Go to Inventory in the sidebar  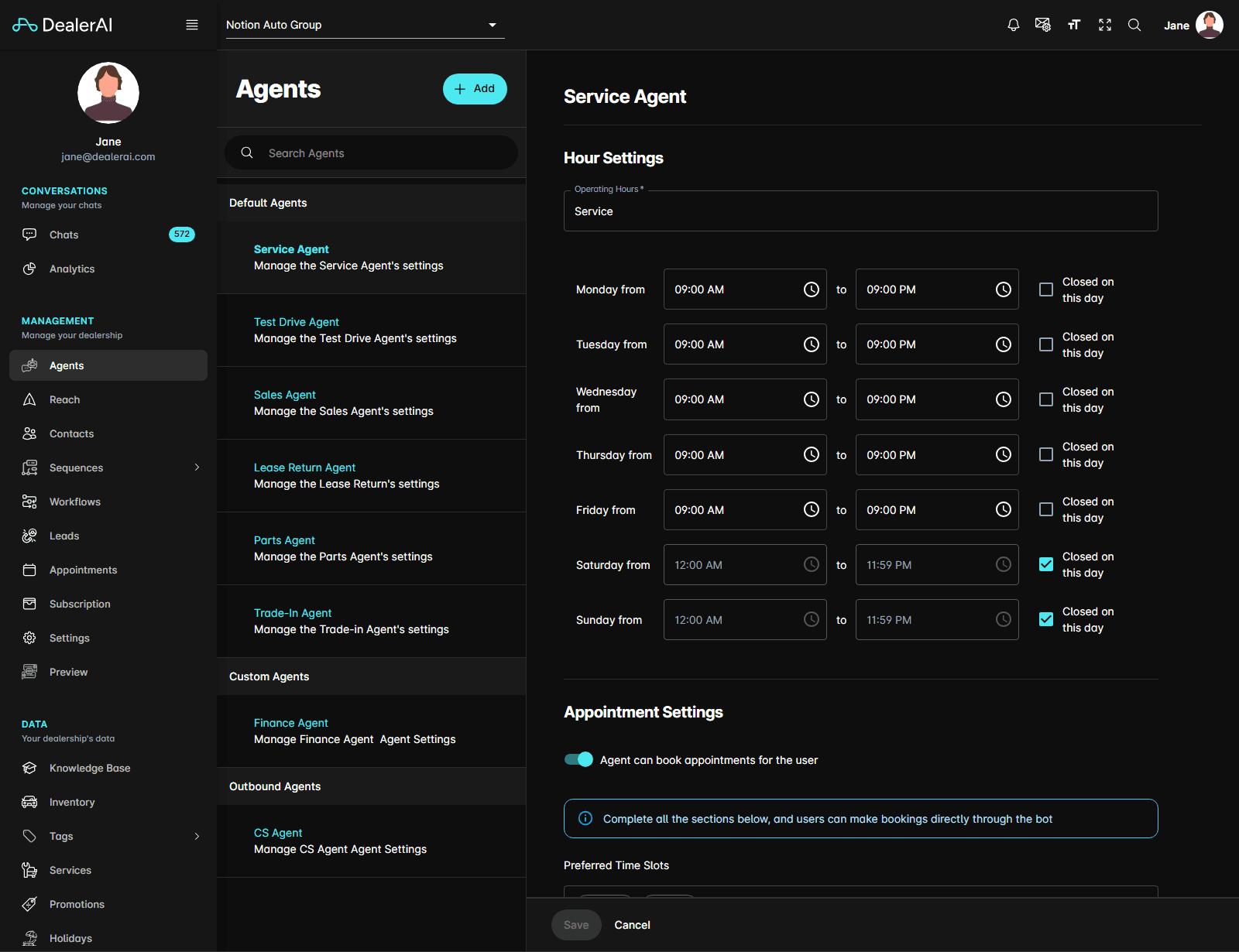(x=108, y=802)
